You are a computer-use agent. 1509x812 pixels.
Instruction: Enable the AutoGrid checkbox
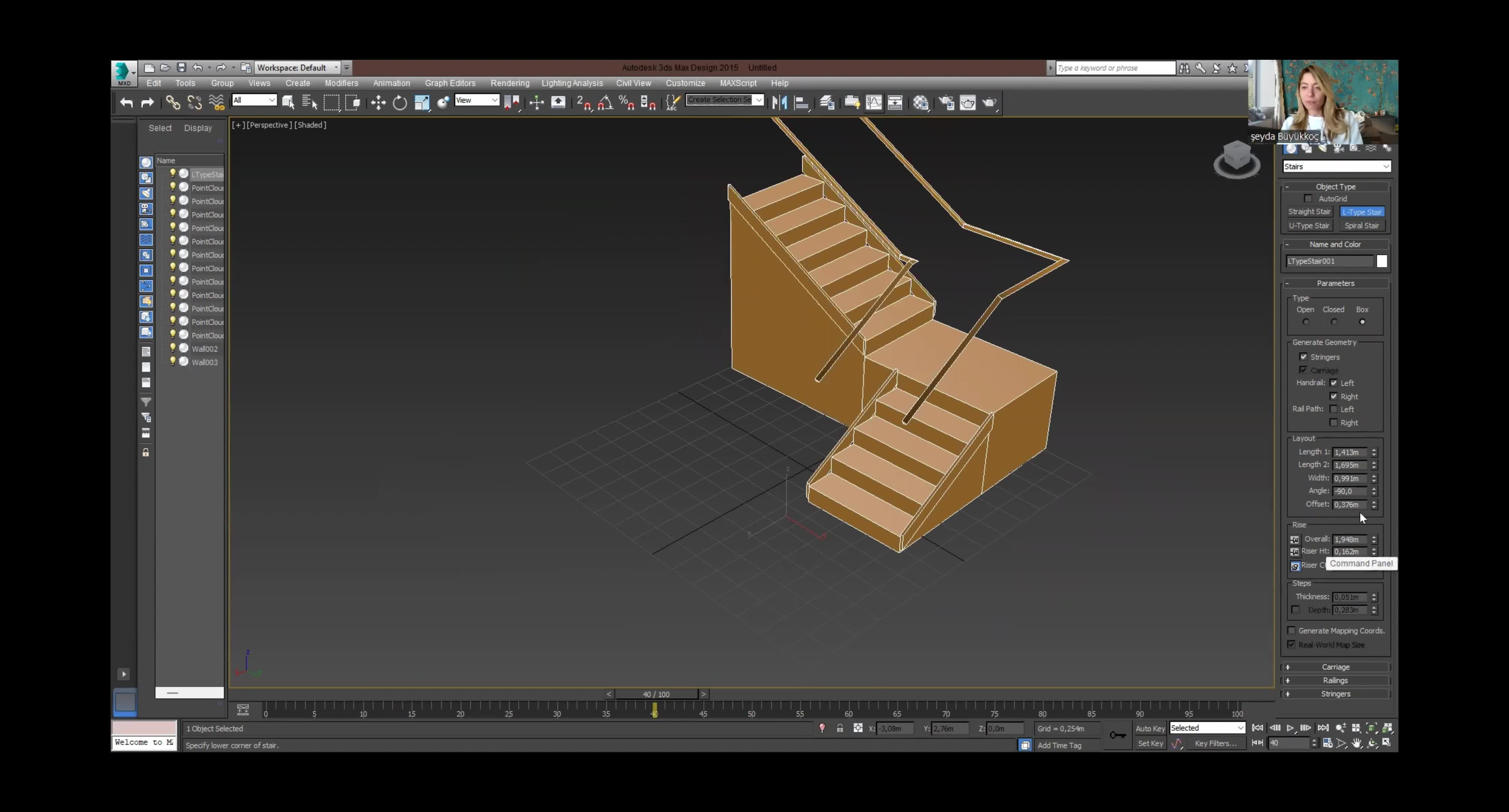1308,198
